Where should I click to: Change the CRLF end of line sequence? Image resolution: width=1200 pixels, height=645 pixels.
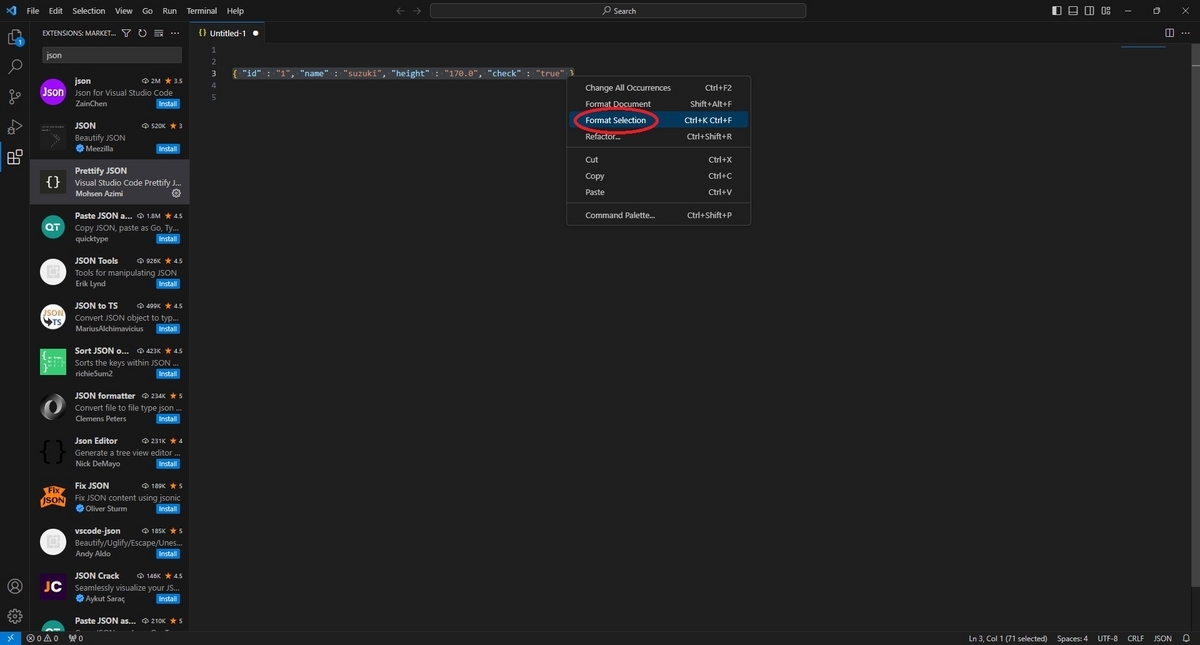(x=1136, y=638)
